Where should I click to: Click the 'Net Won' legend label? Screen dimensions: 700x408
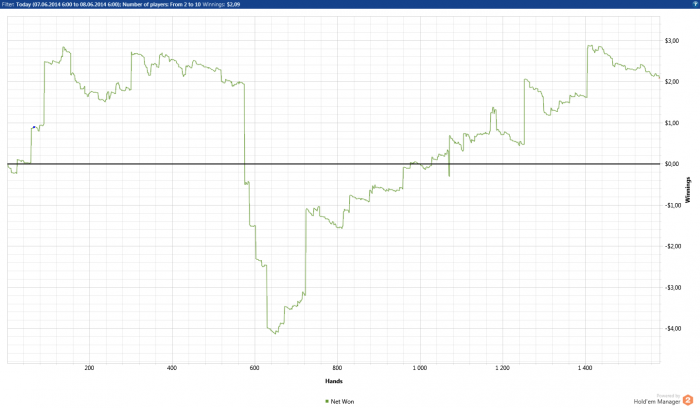tap(342, 402)
